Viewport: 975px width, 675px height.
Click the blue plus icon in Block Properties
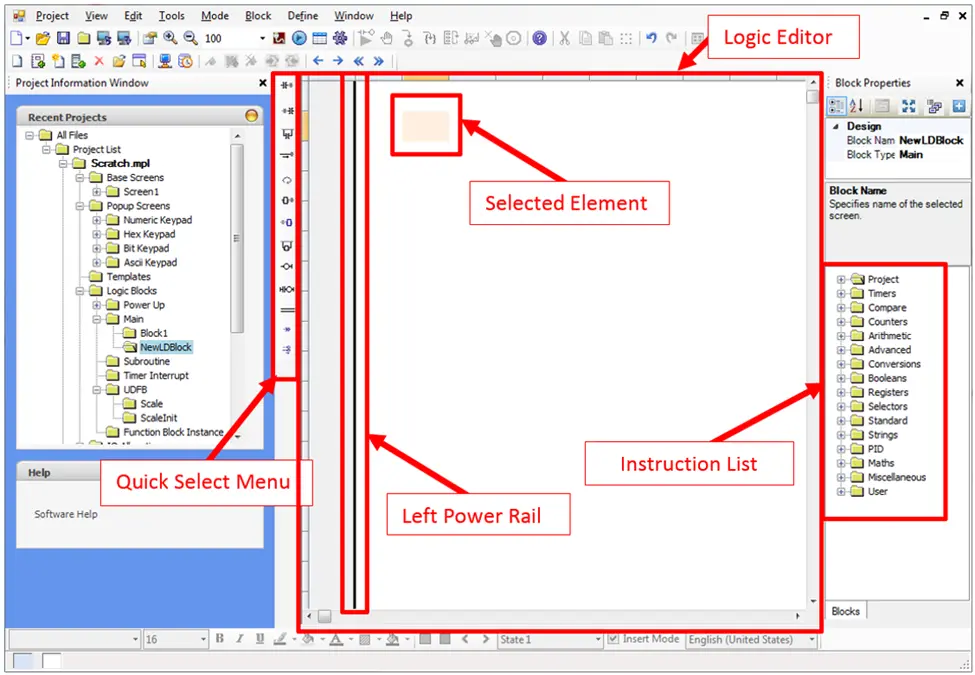coord(958,106)
